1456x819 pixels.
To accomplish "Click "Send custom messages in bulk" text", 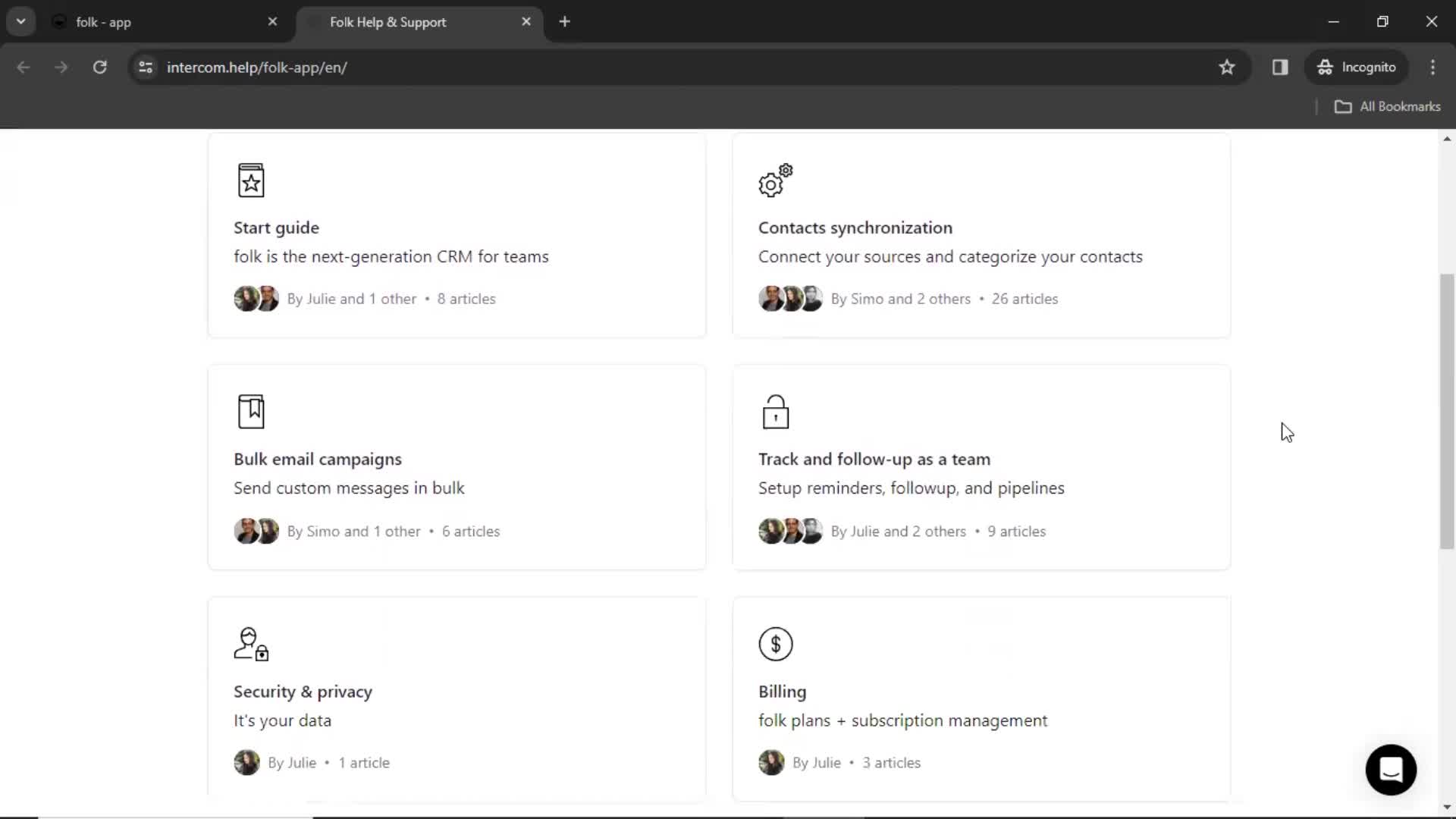I will [x=349, y=488].
